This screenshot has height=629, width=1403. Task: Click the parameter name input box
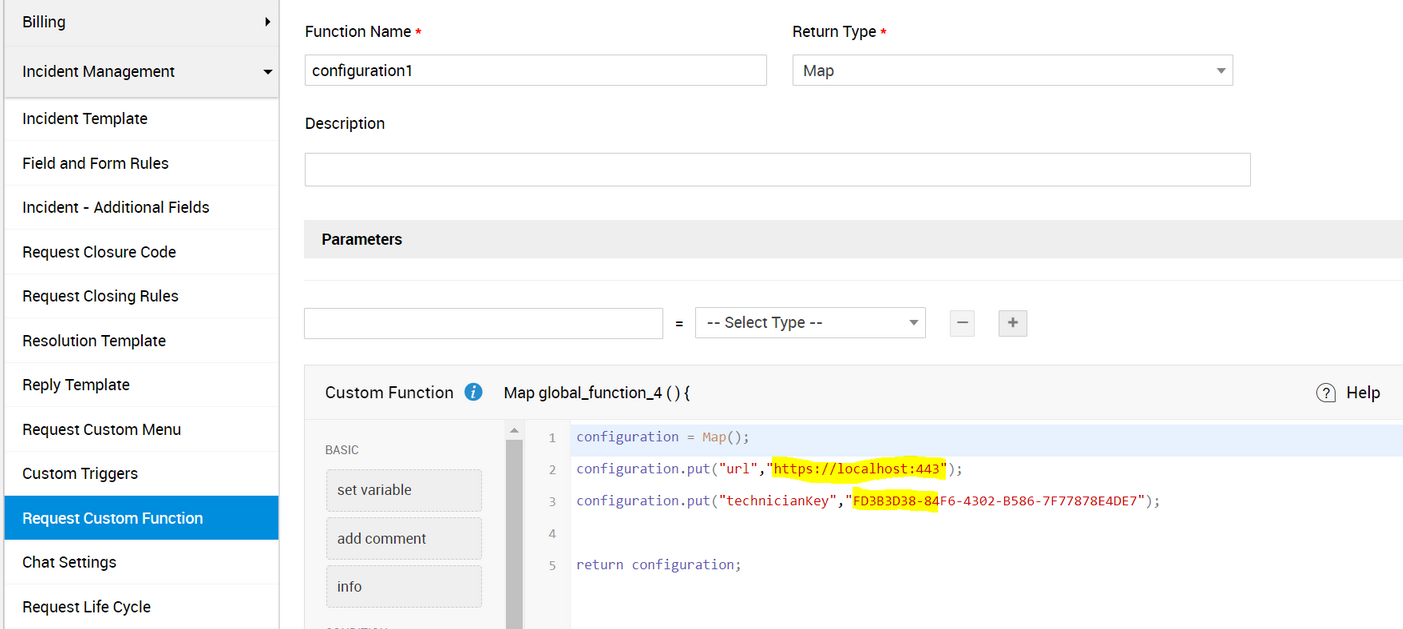(483, 323)
